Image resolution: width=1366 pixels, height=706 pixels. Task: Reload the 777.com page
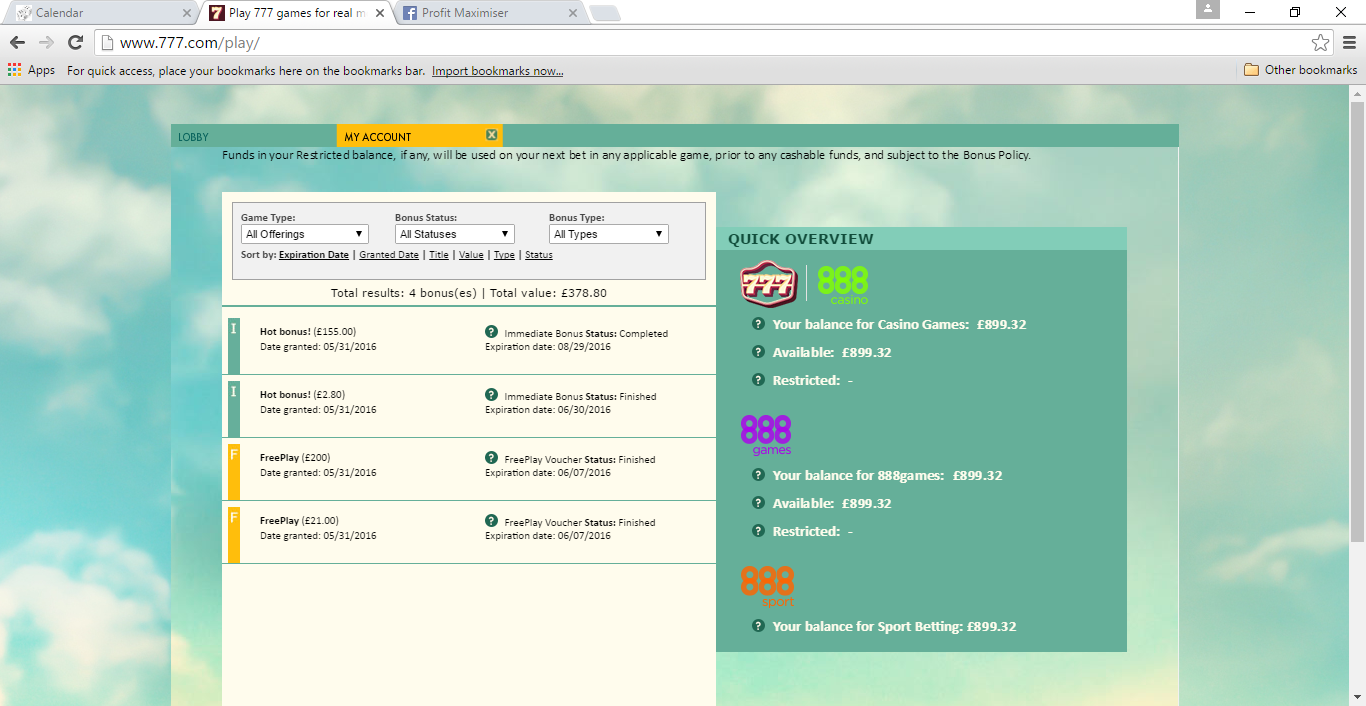75,42
